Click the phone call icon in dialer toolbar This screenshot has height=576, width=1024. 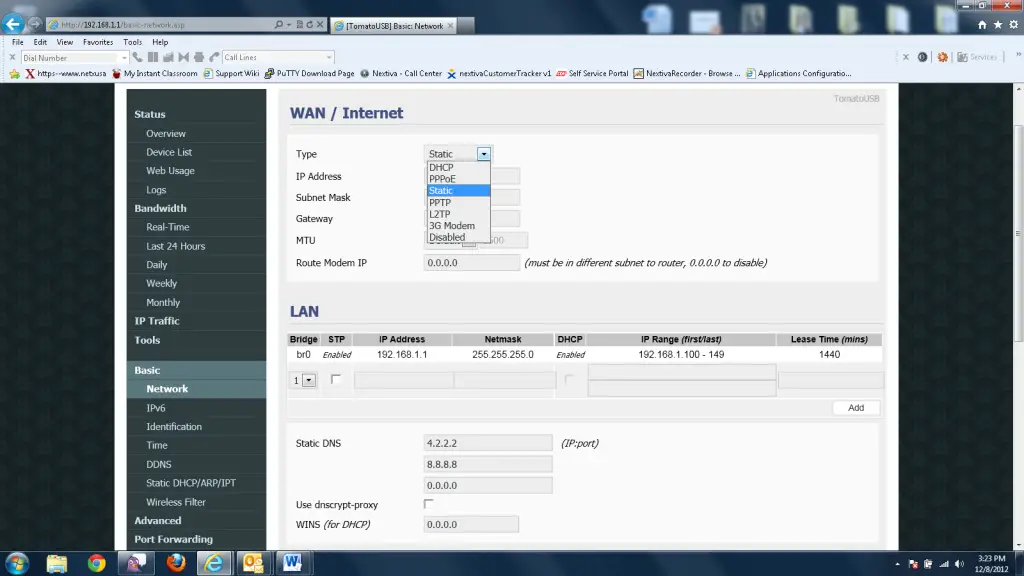click(x=137, y=57)
